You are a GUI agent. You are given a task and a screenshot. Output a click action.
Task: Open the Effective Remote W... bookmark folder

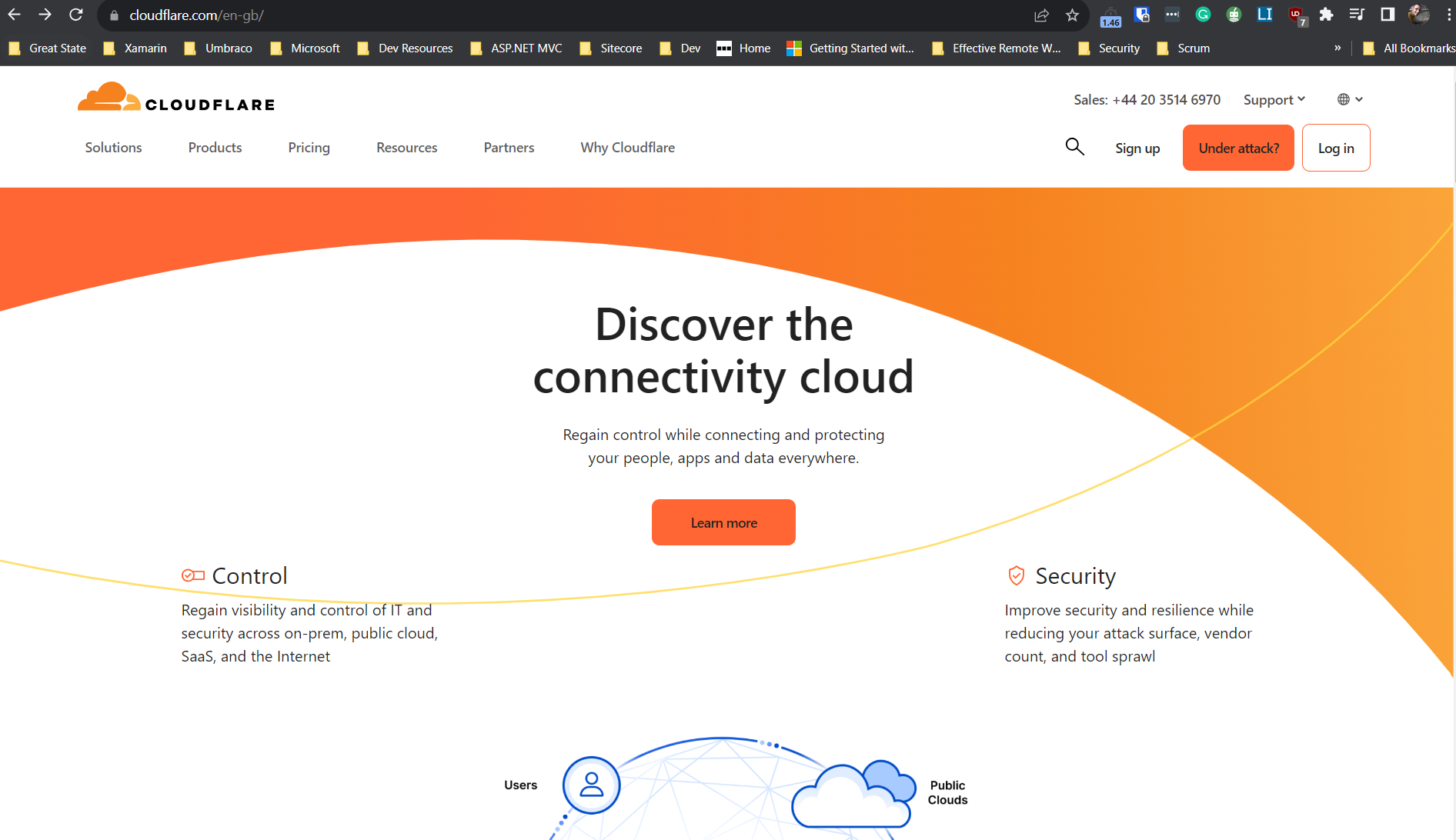[x=997, y=48]
